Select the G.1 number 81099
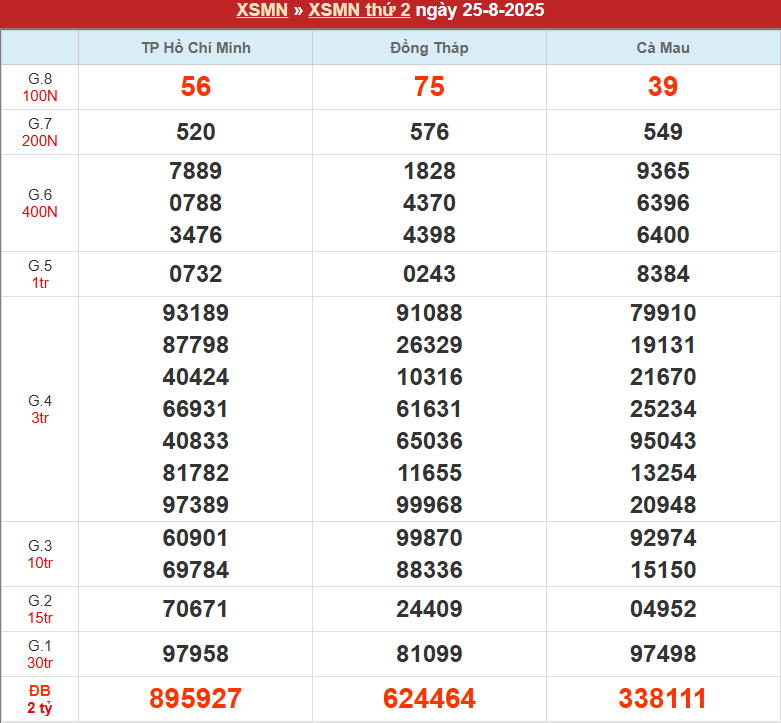This screenshot has width=781, height=723. 429,654
